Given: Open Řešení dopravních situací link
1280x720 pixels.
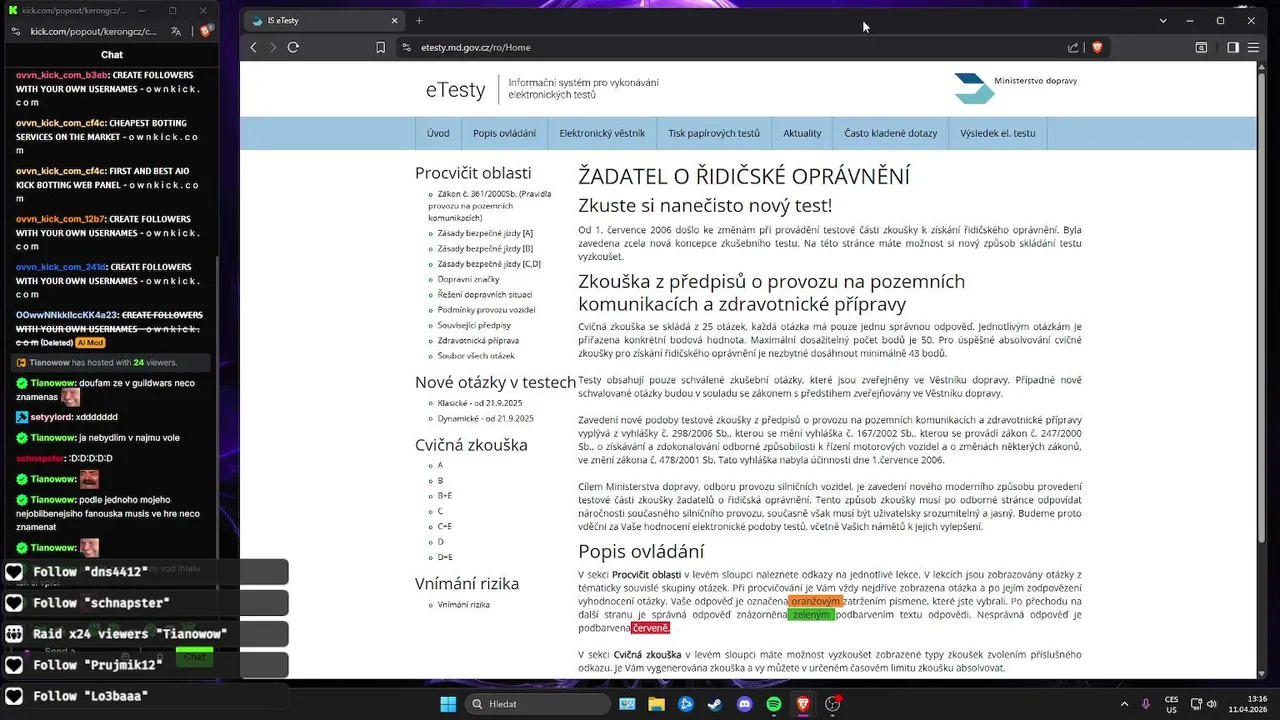Looking at the screenshot, I should click(485, 295).
